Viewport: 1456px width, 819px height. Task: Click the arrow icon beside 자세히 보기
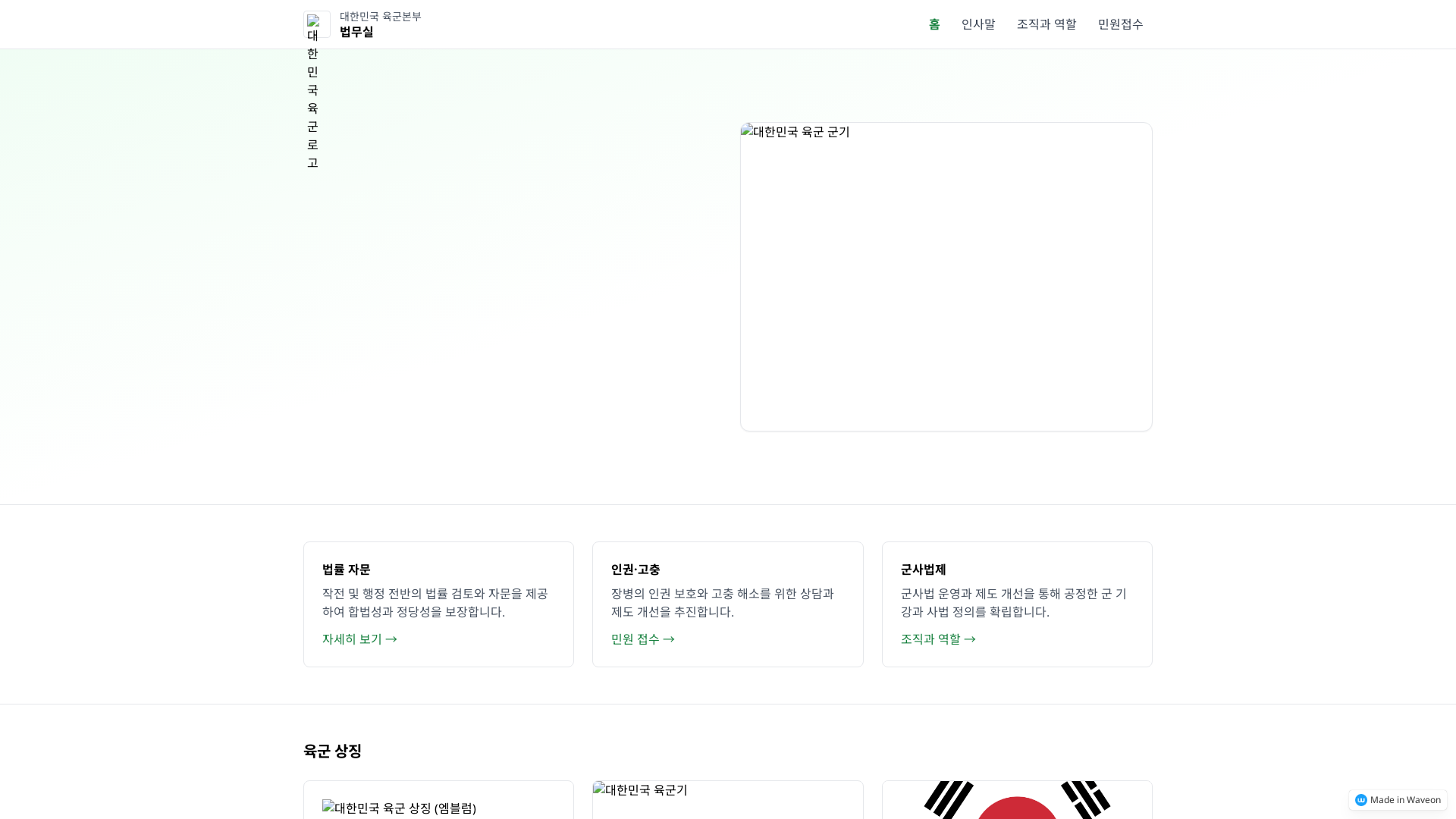point(391,639)
